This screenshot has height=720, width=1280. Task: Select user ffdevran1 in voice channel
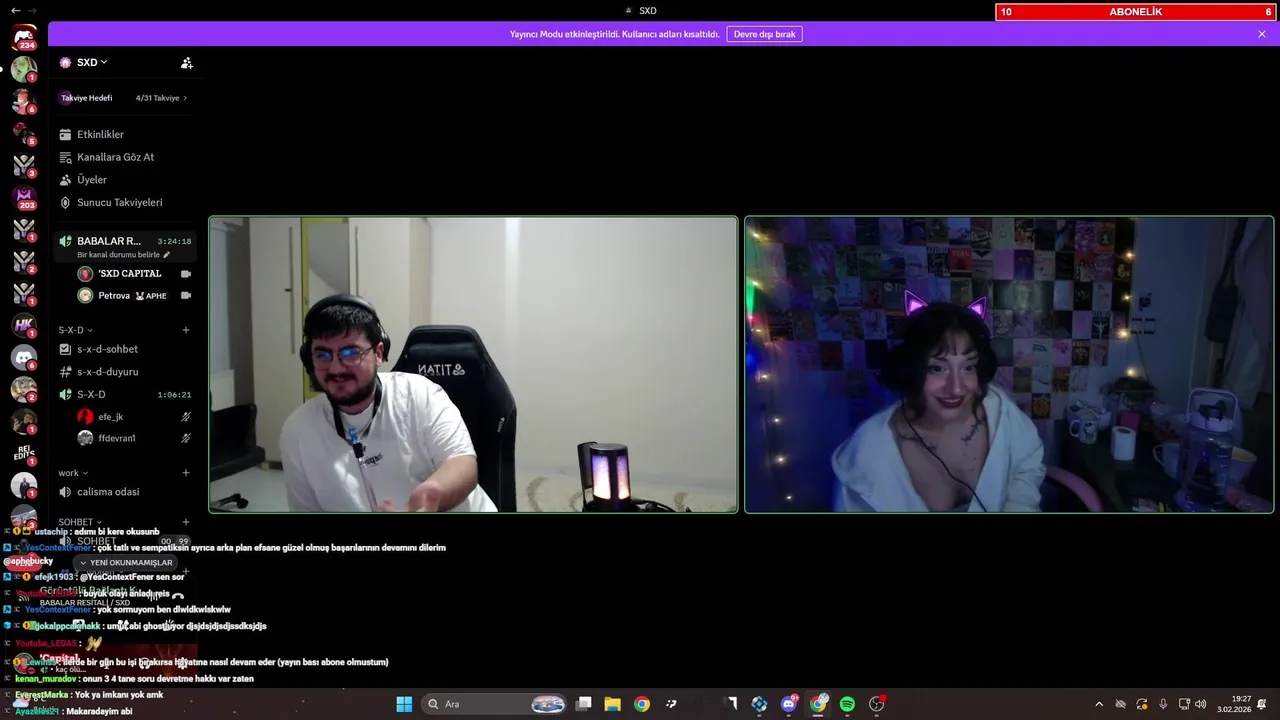click(x=117, y=438)
